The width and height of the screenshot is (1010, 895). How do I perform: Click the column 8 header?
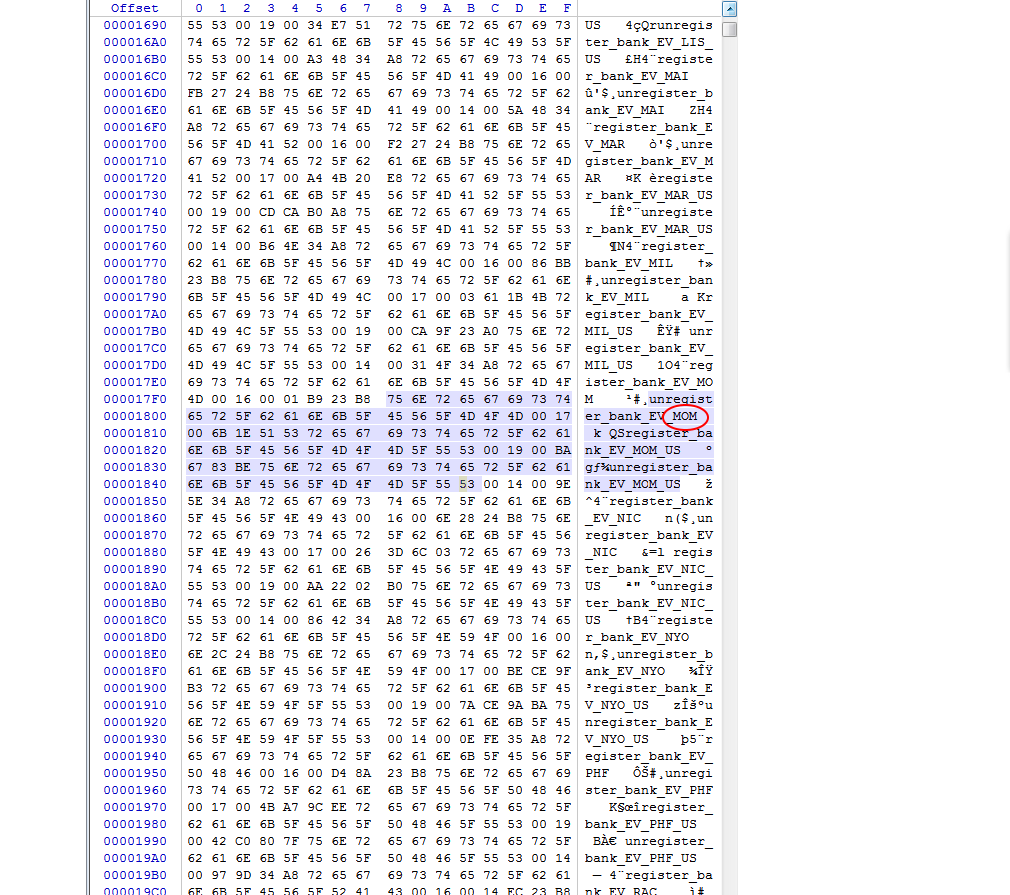[x=397, y=8]
